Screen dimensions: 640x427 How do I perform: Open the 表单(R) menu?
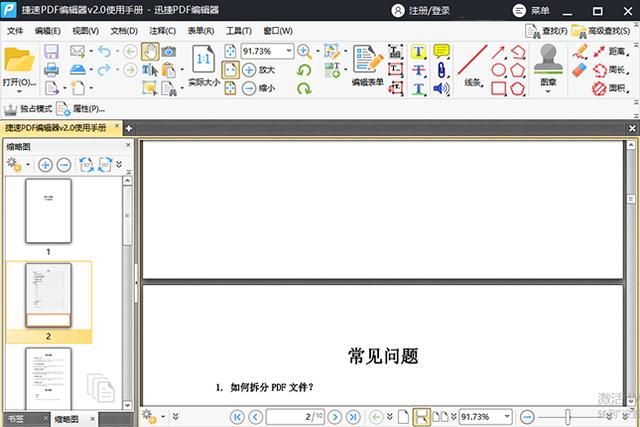coord(201,31)
